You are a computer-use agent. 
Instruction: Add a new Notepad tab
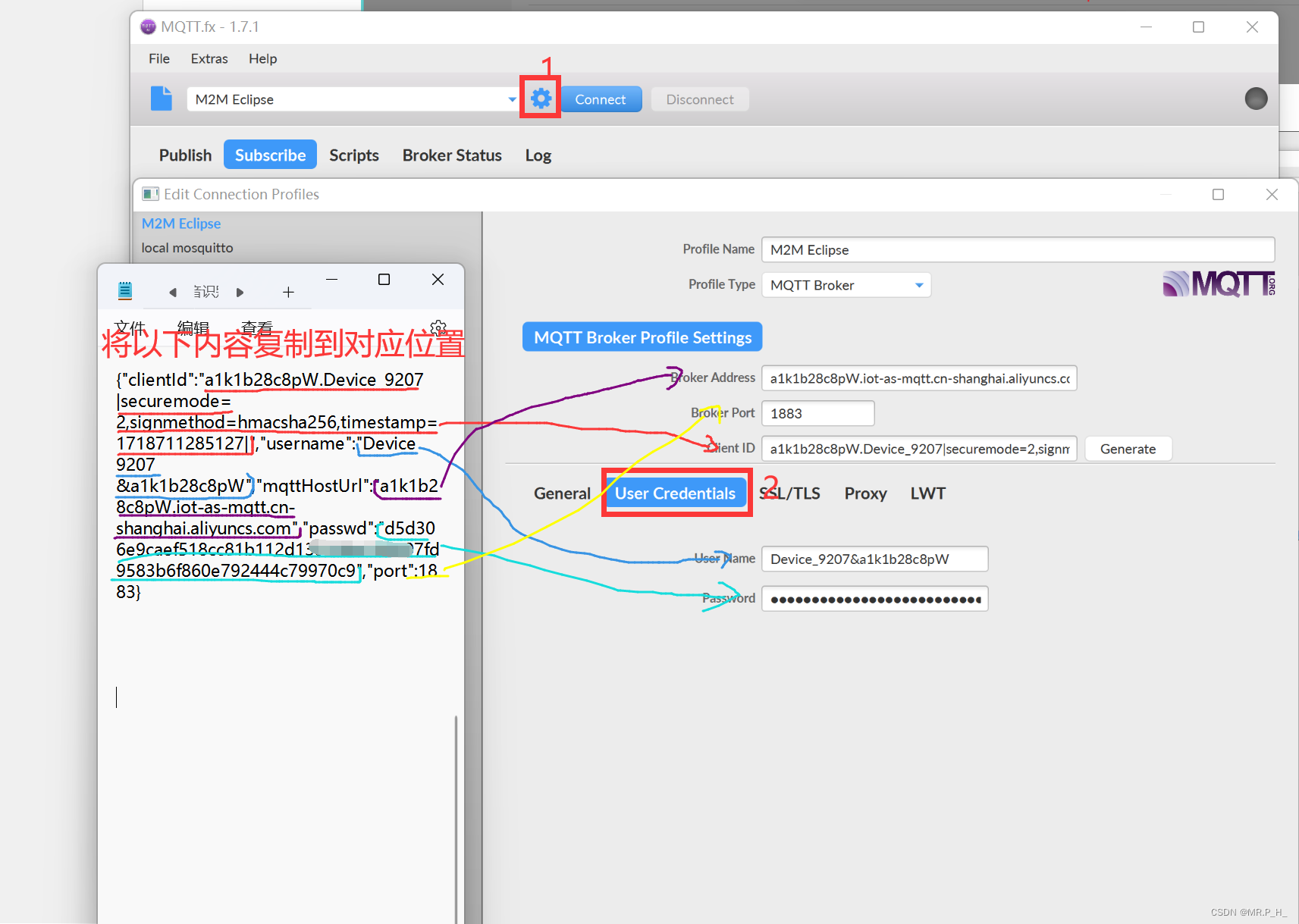(x=288, y=292)
